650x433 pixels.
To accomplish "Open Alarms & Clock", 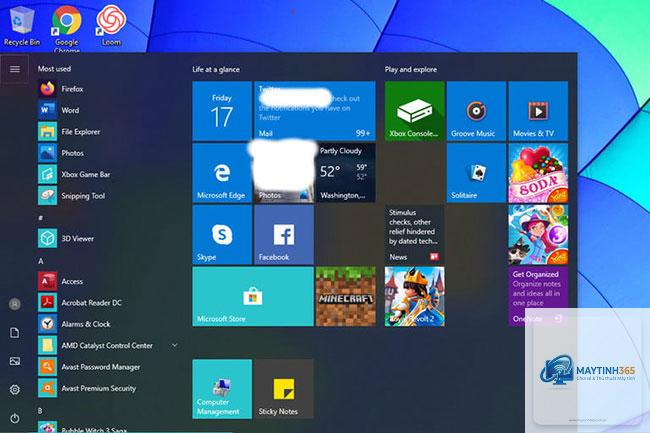I will click(x=108, y=324).
